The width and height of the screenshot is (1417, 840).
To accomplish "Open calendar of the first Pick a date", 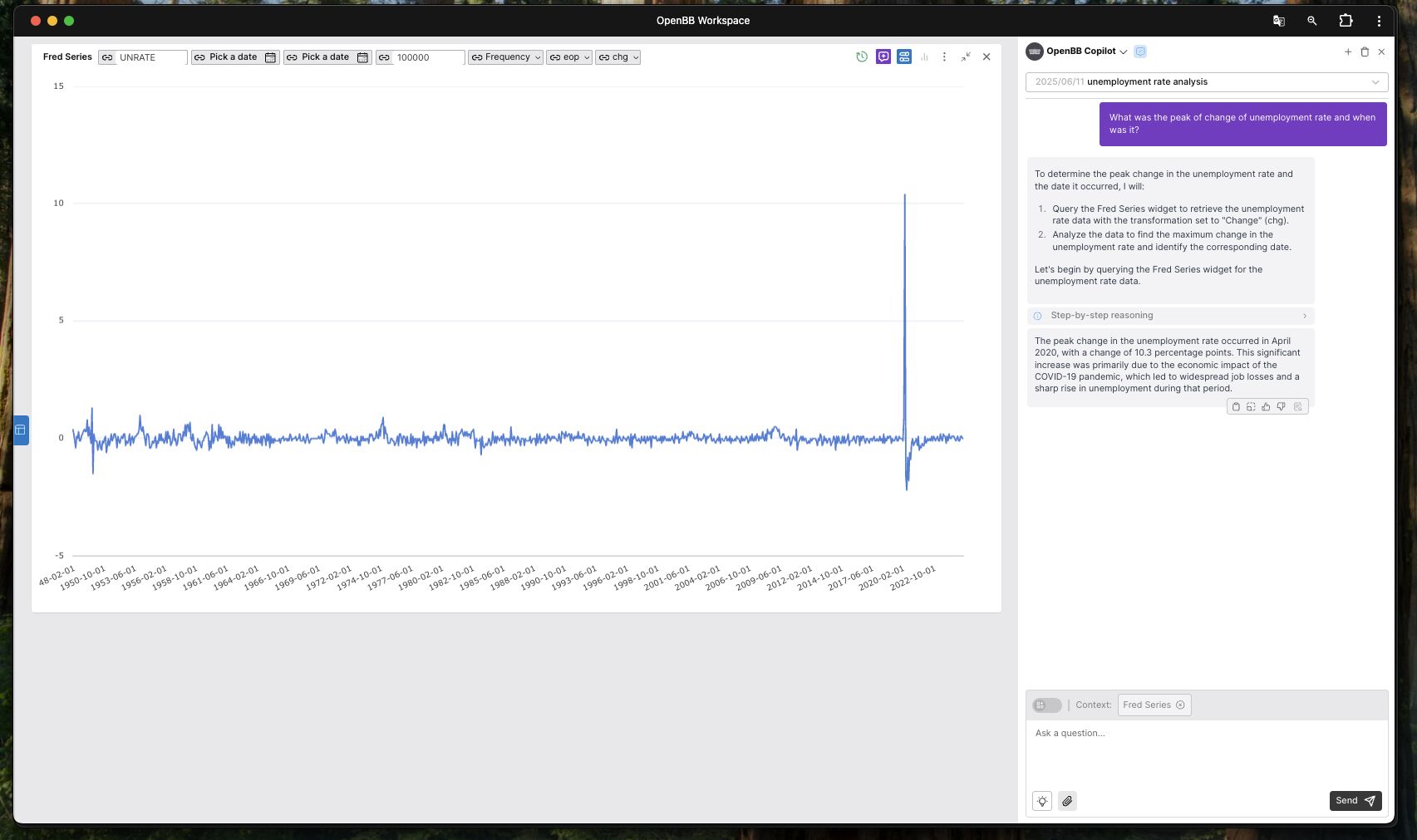I will click(270, 57).
